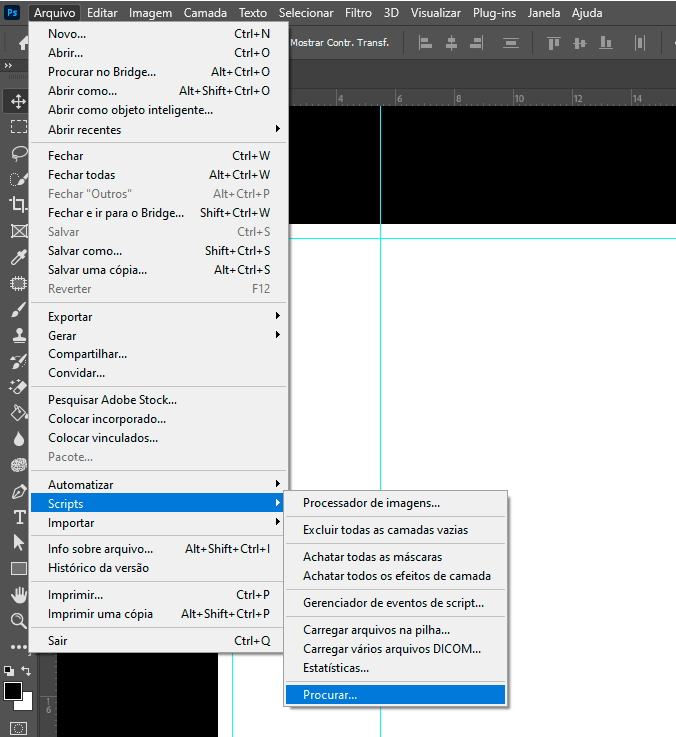Click the distribute vertically icon
Image resolution: width=676 pixels, height=737 pixels.
(x=511, y=43)
